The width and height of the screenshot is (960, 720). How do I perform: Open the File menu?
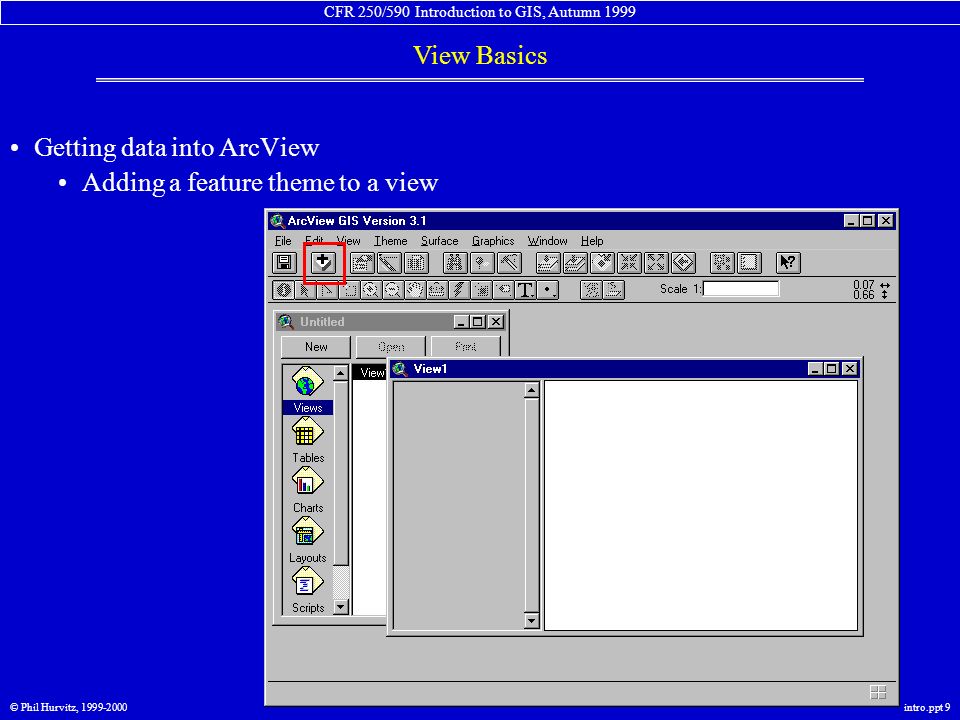click(x=283, y=241)
